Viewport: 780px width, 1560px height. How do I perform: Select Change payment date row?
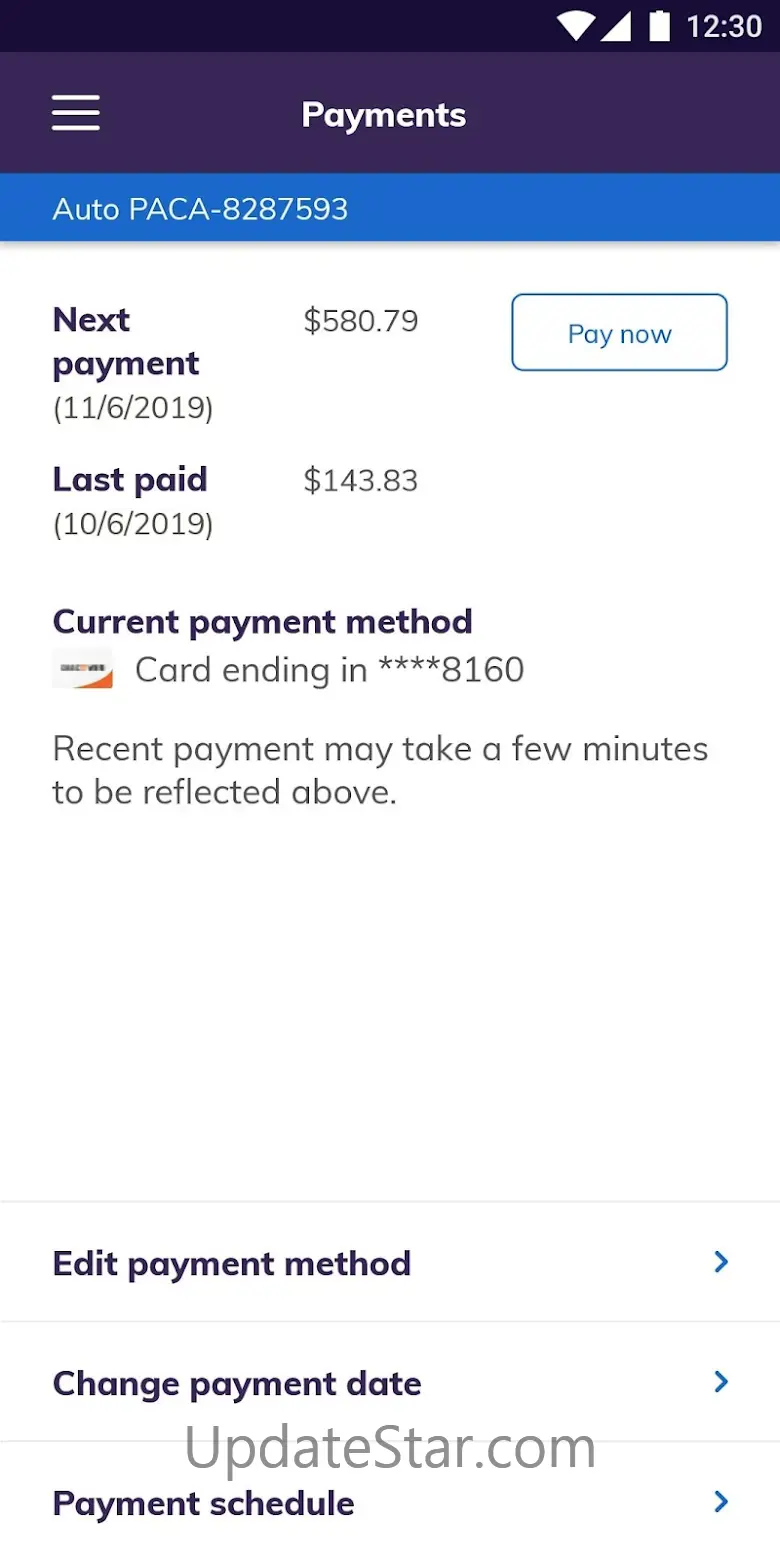click(237, 1383)
